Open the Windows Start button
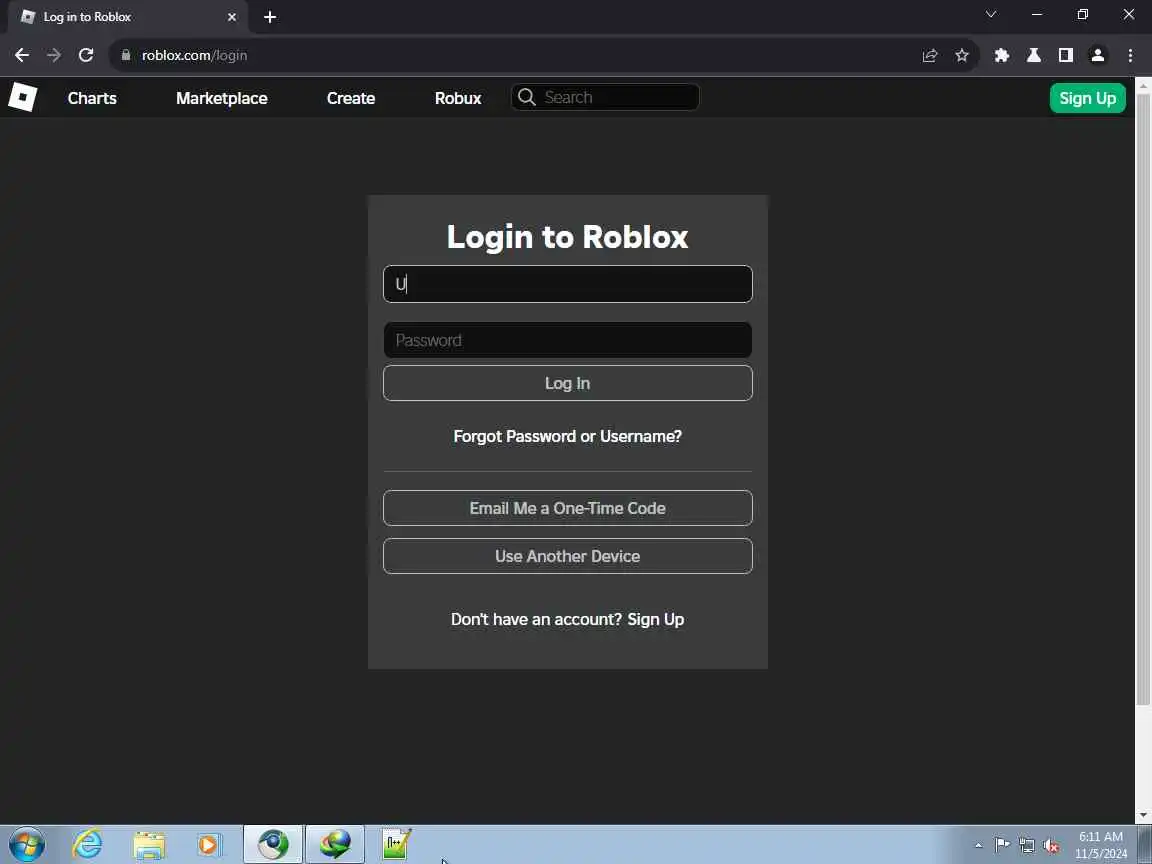The width and height of the screenshot is (1152, 864). pyautogui.click(x=27, y=844)
